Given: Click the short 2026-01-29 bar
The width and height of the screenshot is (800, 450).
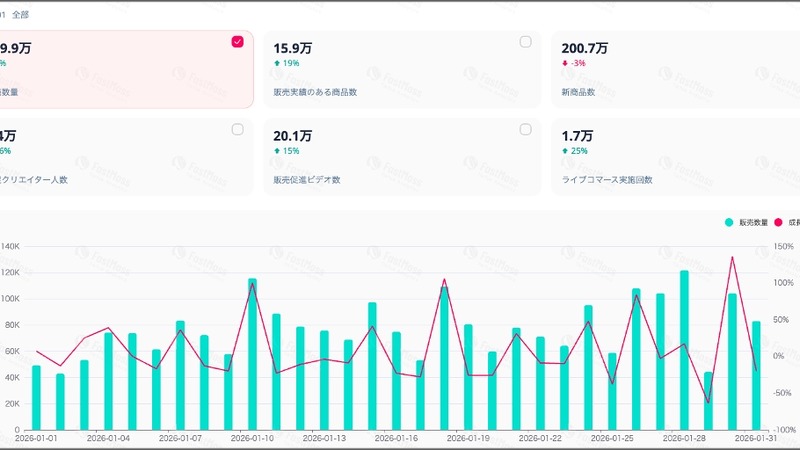Looking at the screenshot, I should (708, 401).
